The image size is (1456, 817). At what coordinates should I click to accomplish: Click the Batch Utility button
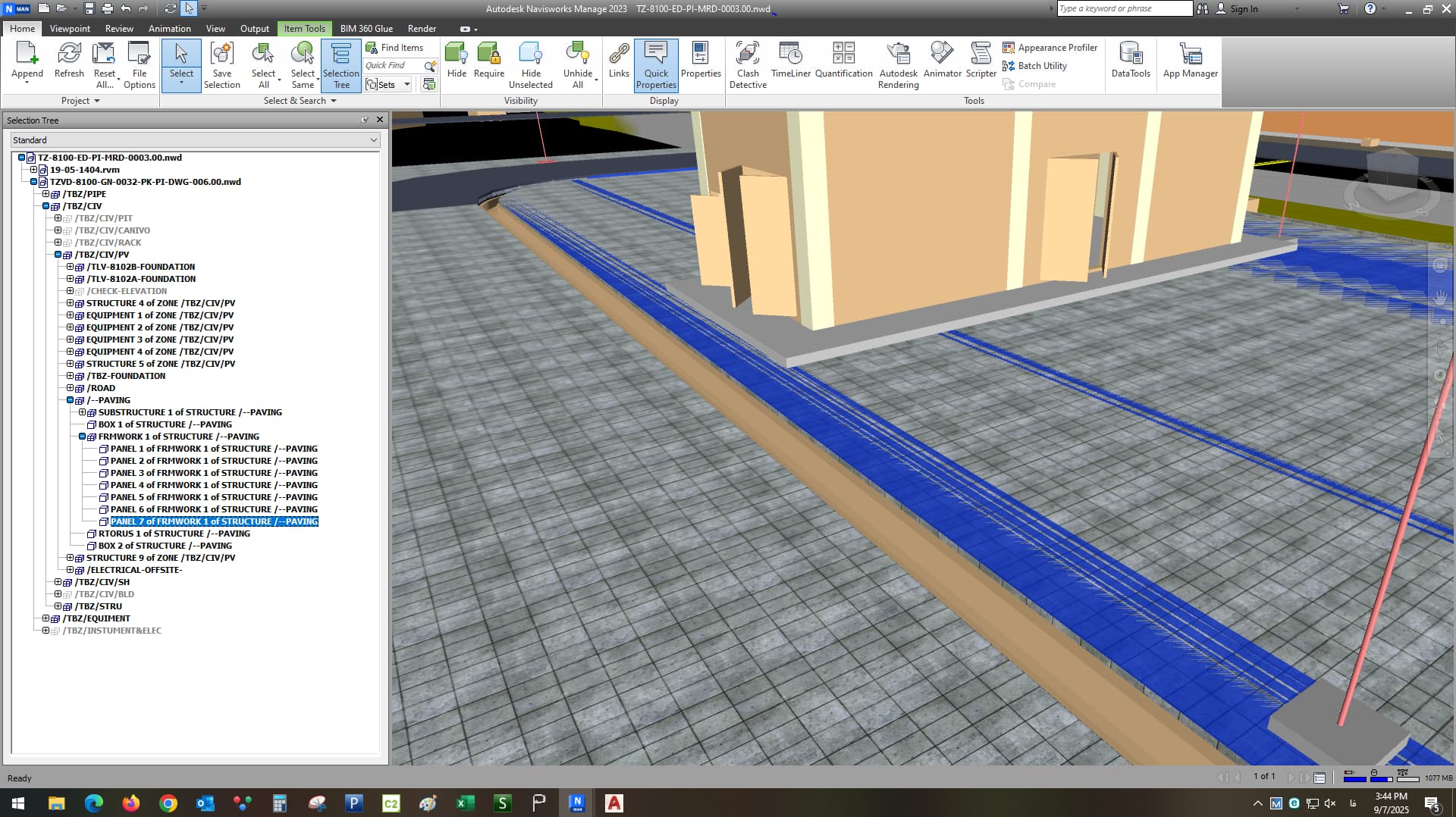click(x=1034, y=66)
